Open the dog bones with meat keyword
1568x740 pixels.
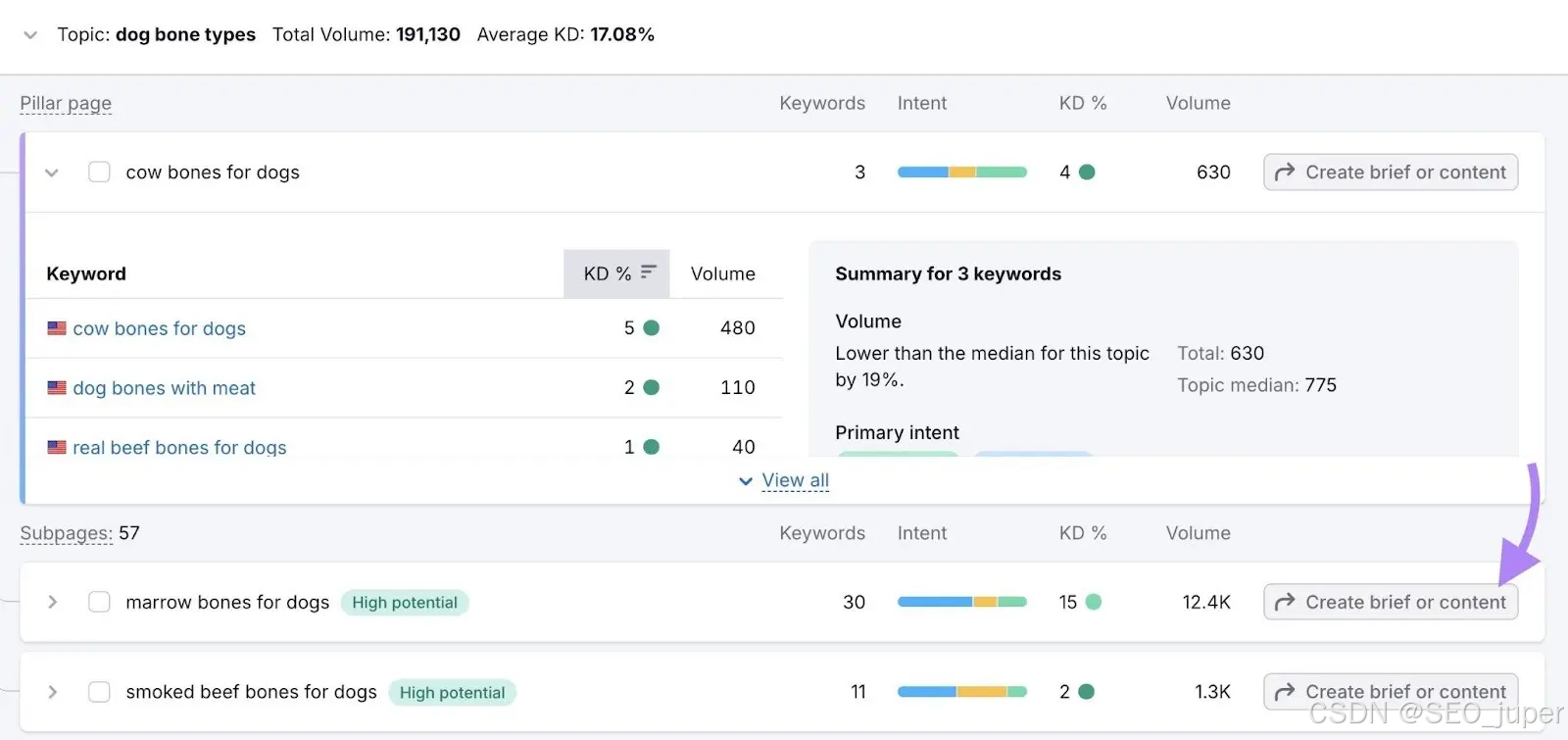coord(164,388)
